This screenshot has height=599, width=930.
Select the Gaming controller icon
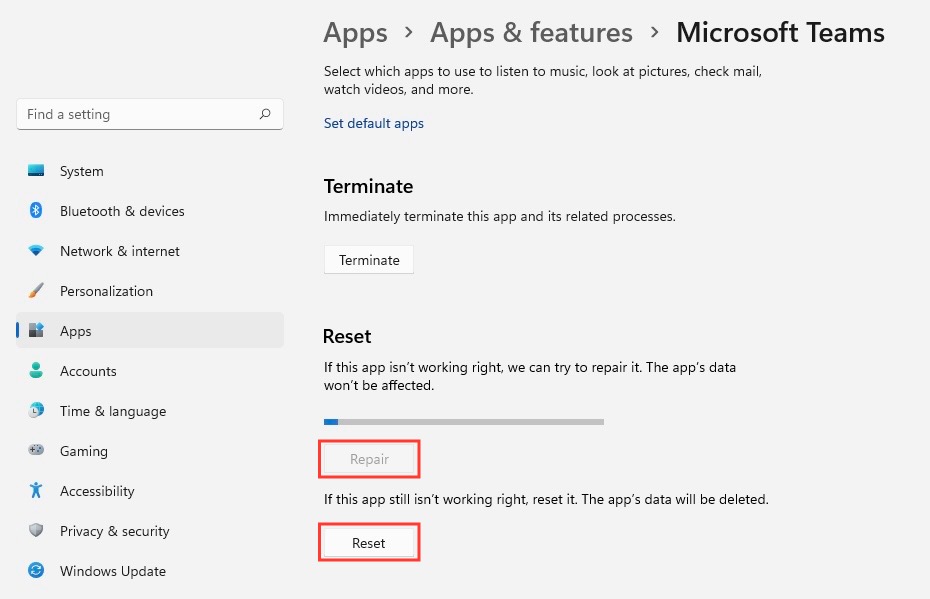pos(36,450)
